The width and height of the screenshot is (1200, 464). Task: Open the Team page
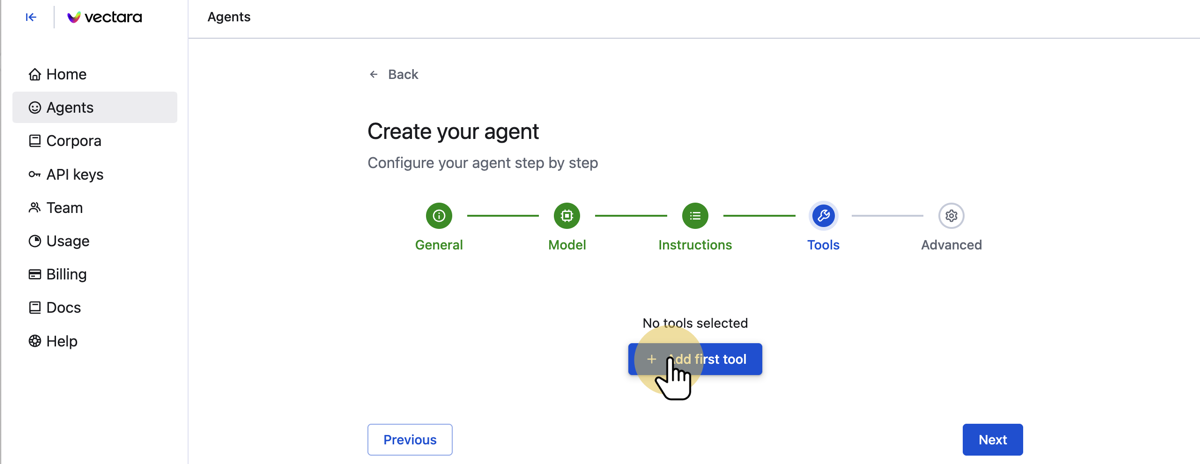[x=64, y=208]
